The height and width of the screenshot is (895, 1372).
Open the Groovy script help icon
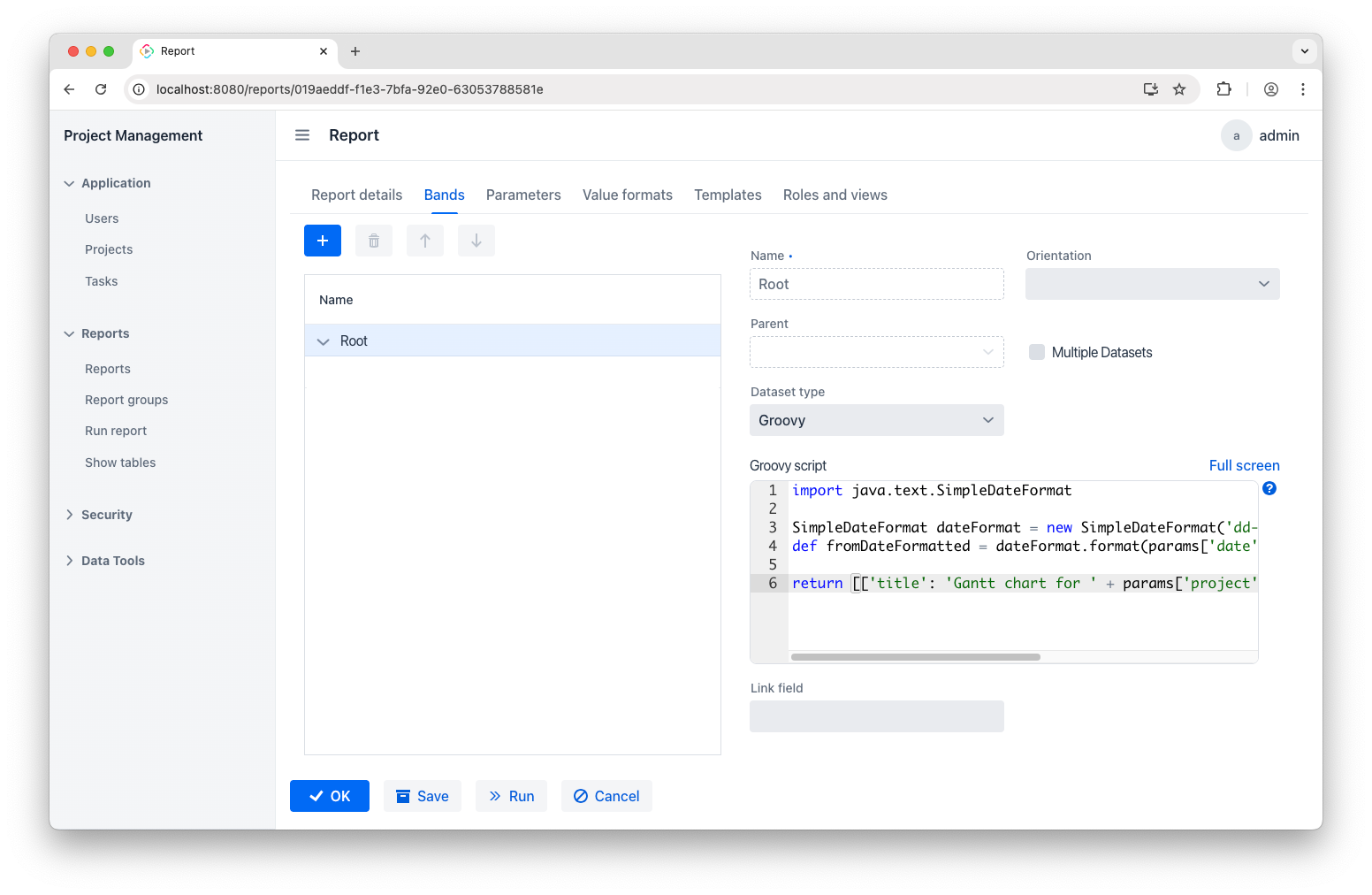click(x=1269, y=488)
